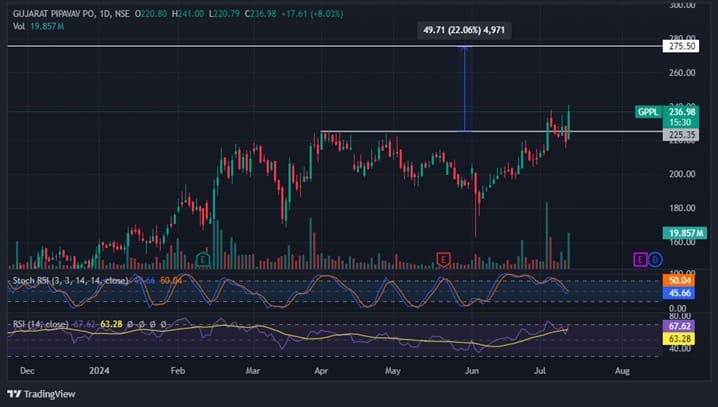Select the measurement tooltip showing 49.71 (22.06%)
This screenshot has height=407, width=718.
point(463,31)
